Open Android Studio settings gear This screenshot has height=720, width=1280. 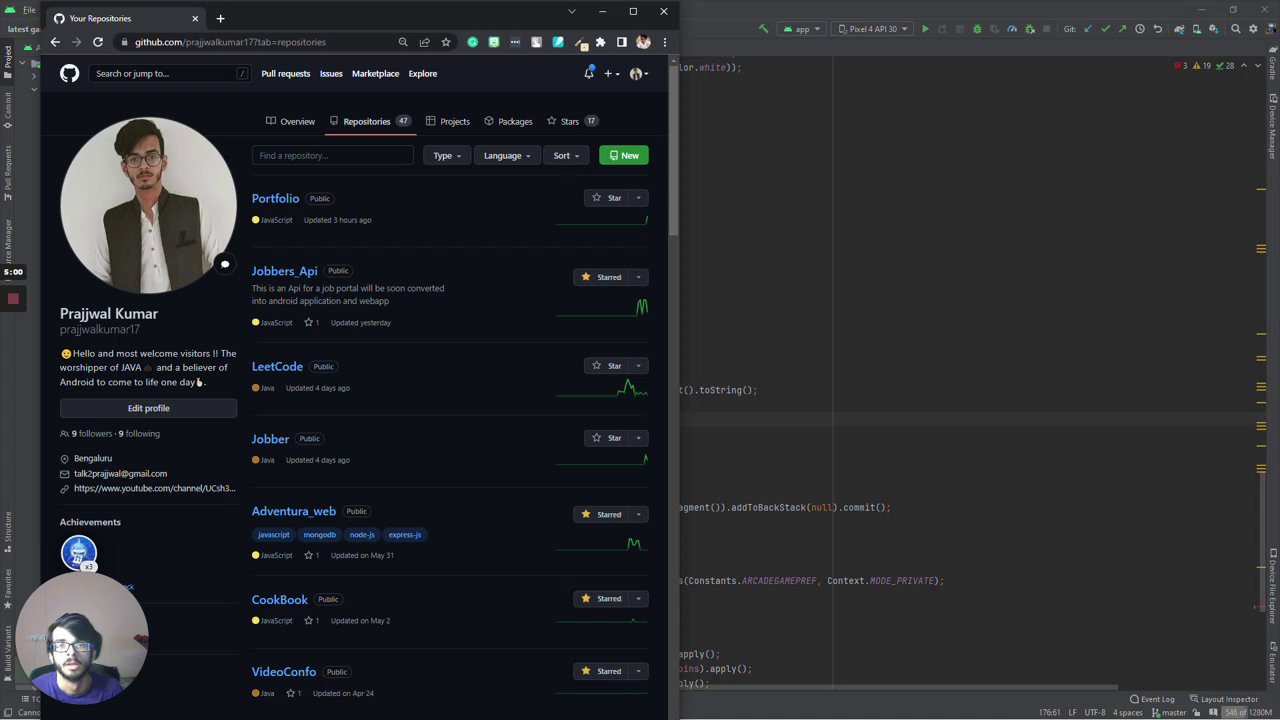point(1253,29)
